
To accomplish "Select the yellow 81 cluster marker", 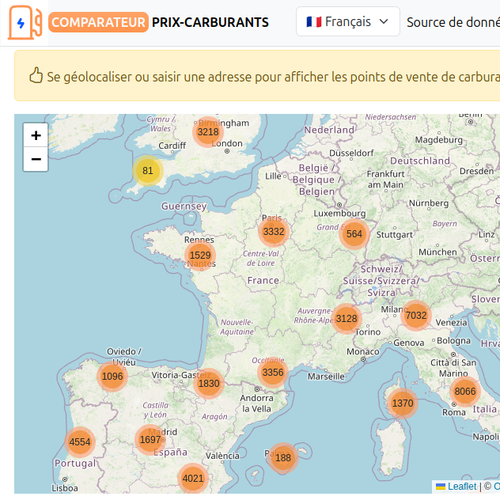I will (x=148, y=170).
